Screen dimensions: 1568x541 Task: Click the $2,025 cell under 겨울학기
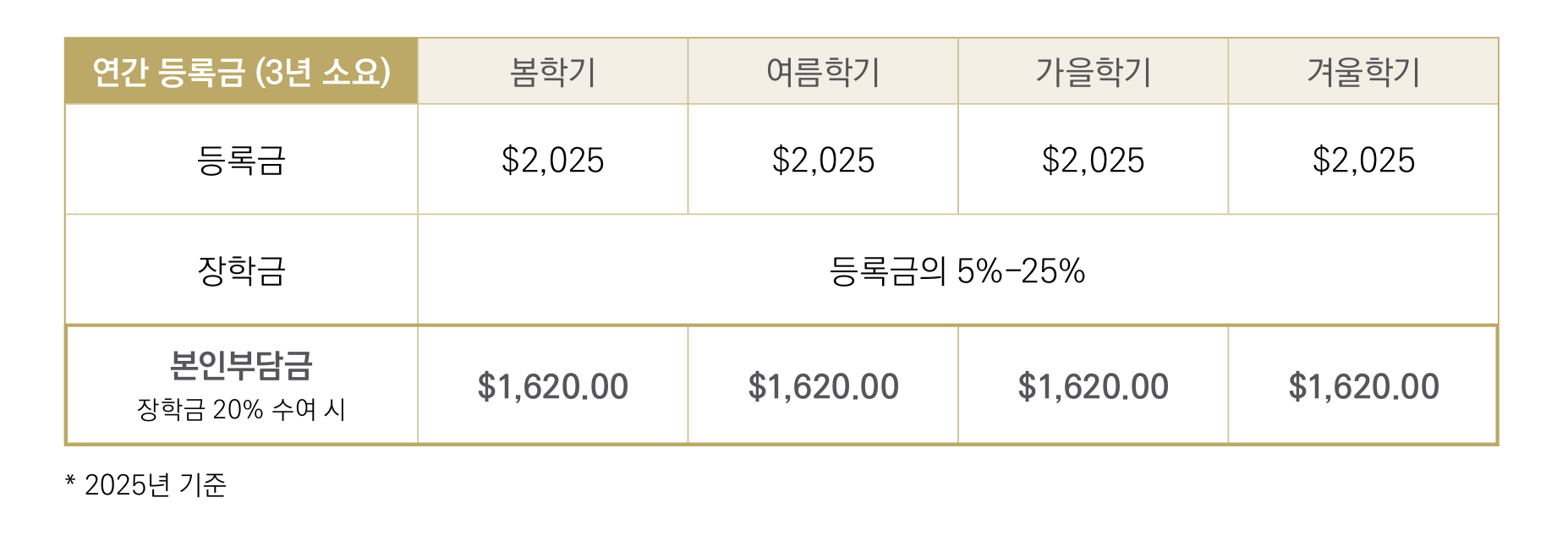pyautogui.click(x=1363, y=161)
